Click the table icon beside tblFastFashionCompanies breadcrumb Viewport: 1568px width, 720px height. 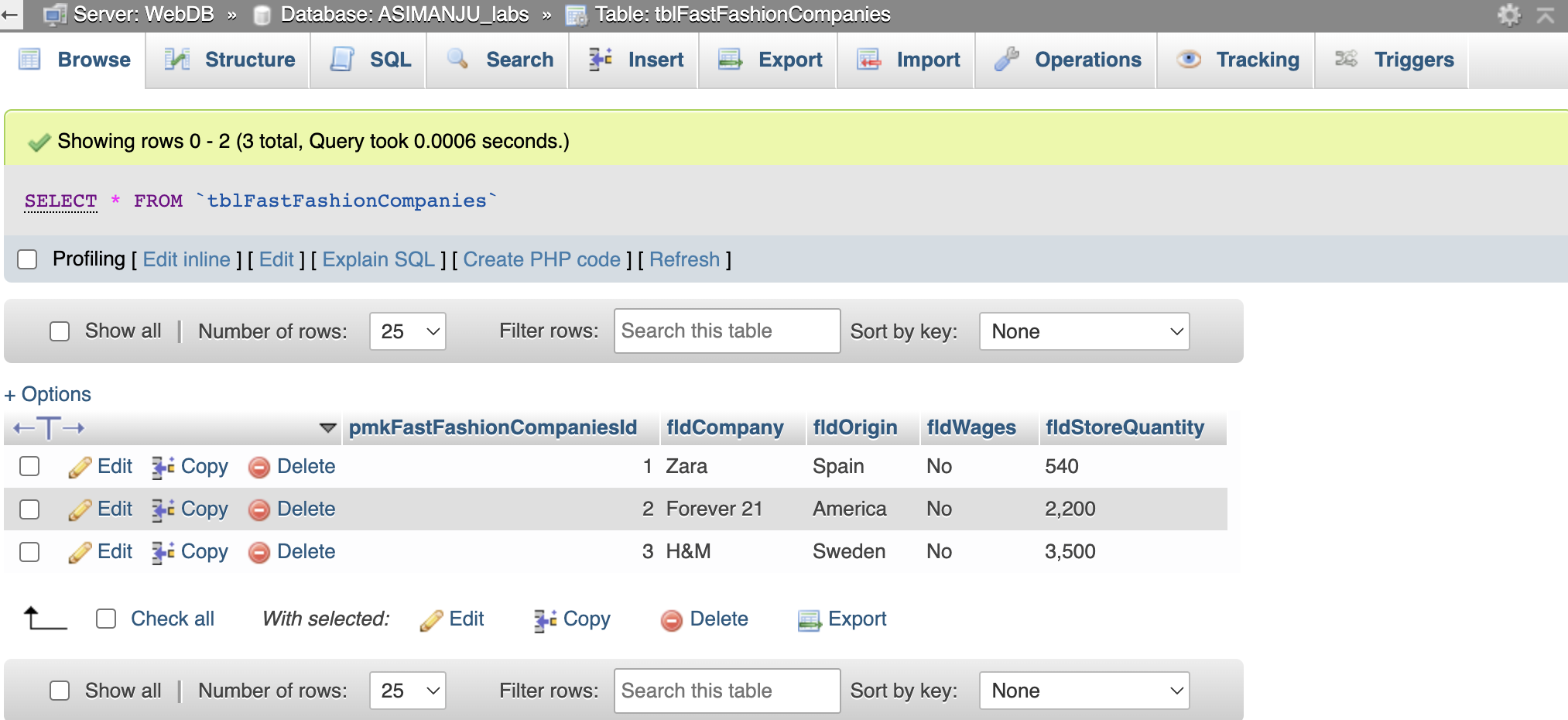[x=577, y=15]
